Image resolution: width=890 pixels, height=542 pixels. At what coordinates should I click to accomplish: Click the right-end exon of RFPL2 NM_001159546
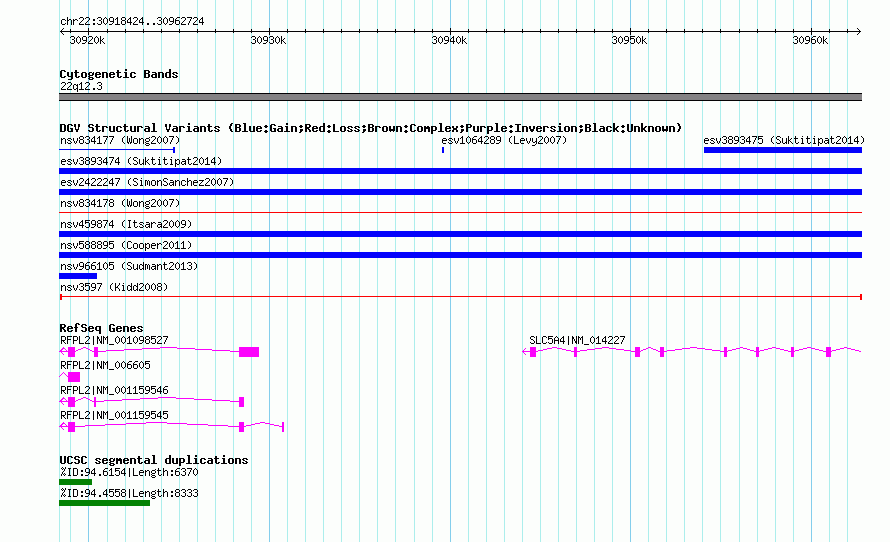(x=242, y=402)
